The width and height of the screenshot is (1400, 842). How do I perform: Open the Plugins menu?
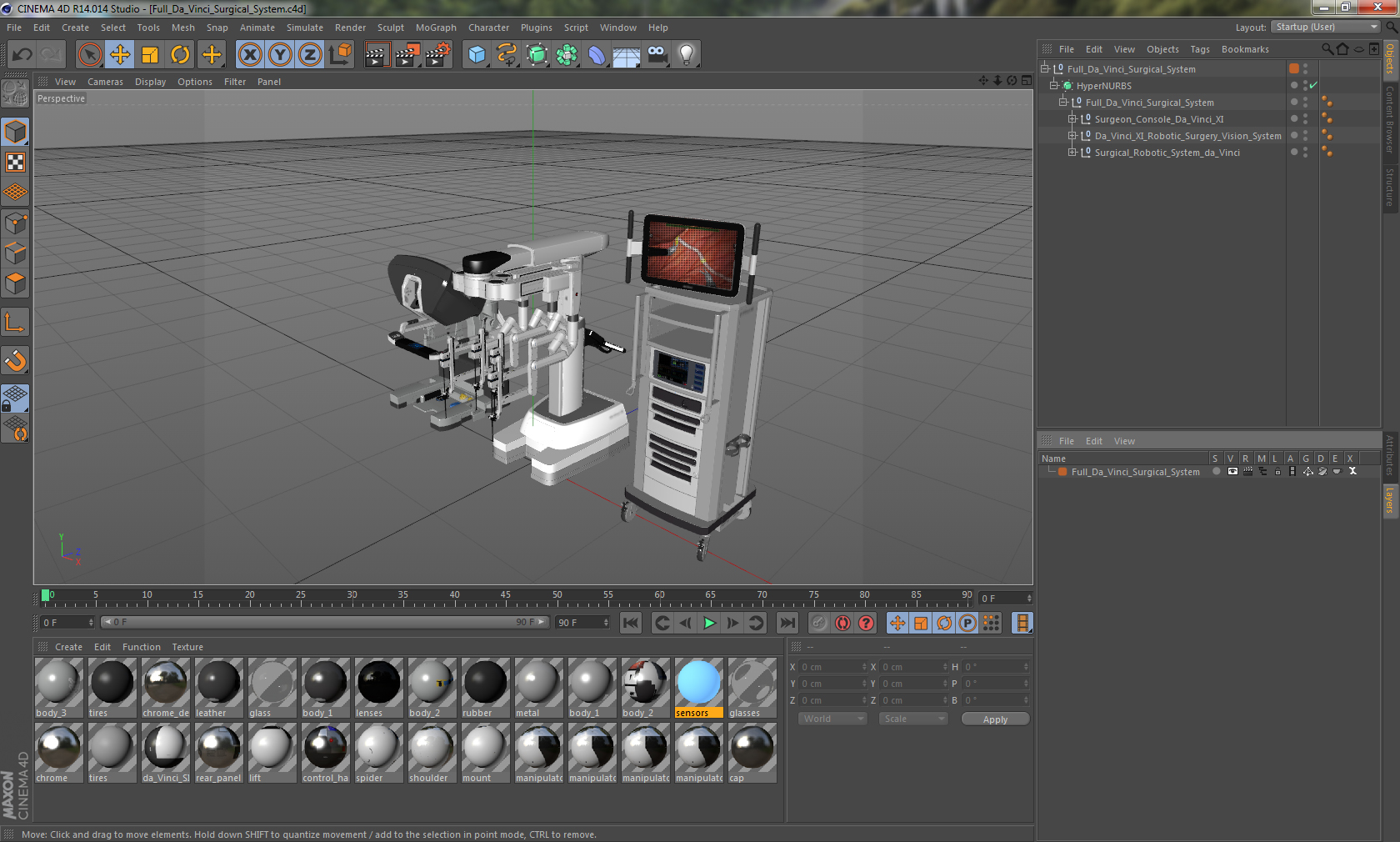point(536,28)
